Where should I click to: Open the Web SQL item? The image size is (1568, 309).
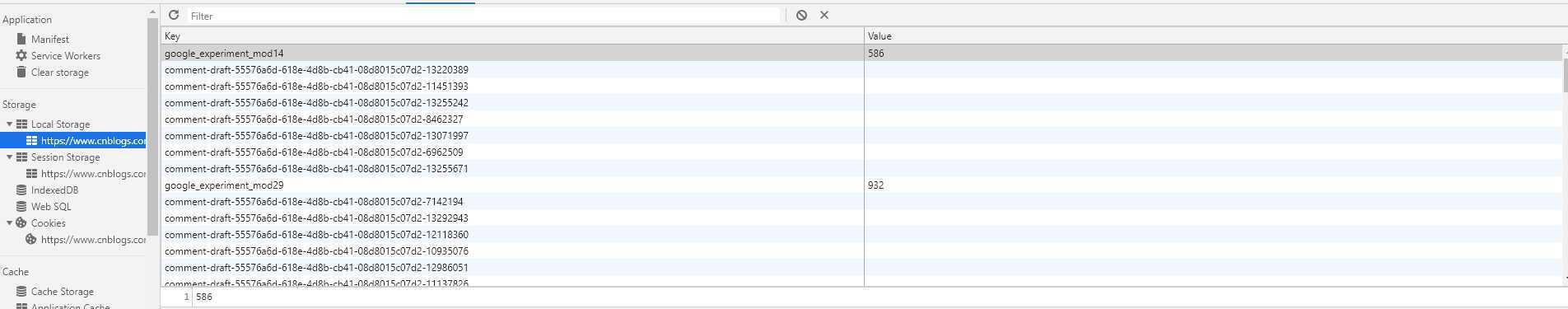[x=51, y=206]
